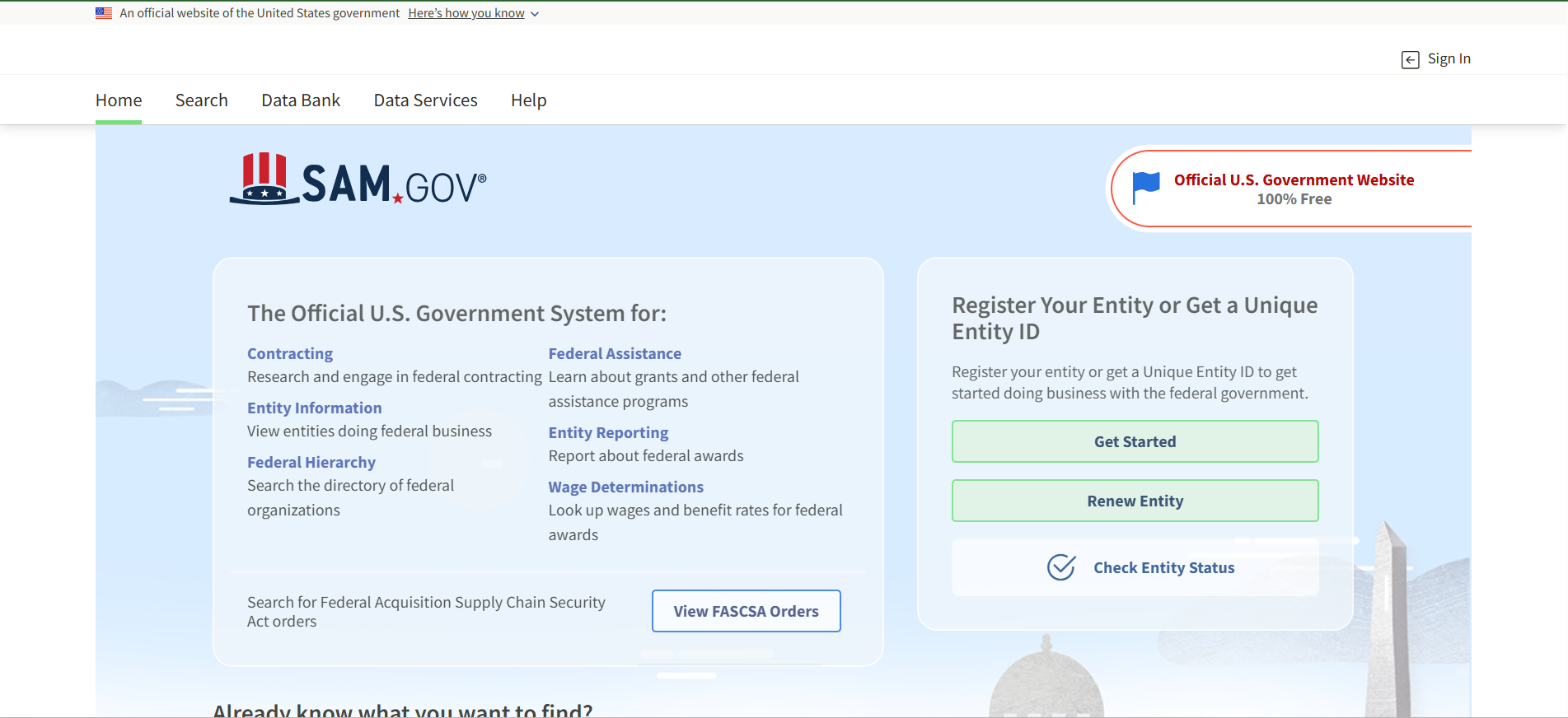Image resolution: width=1568 pixels, height=718 pixels.
Task: Open the Federal Assistance link
Action: click(615, 354)
